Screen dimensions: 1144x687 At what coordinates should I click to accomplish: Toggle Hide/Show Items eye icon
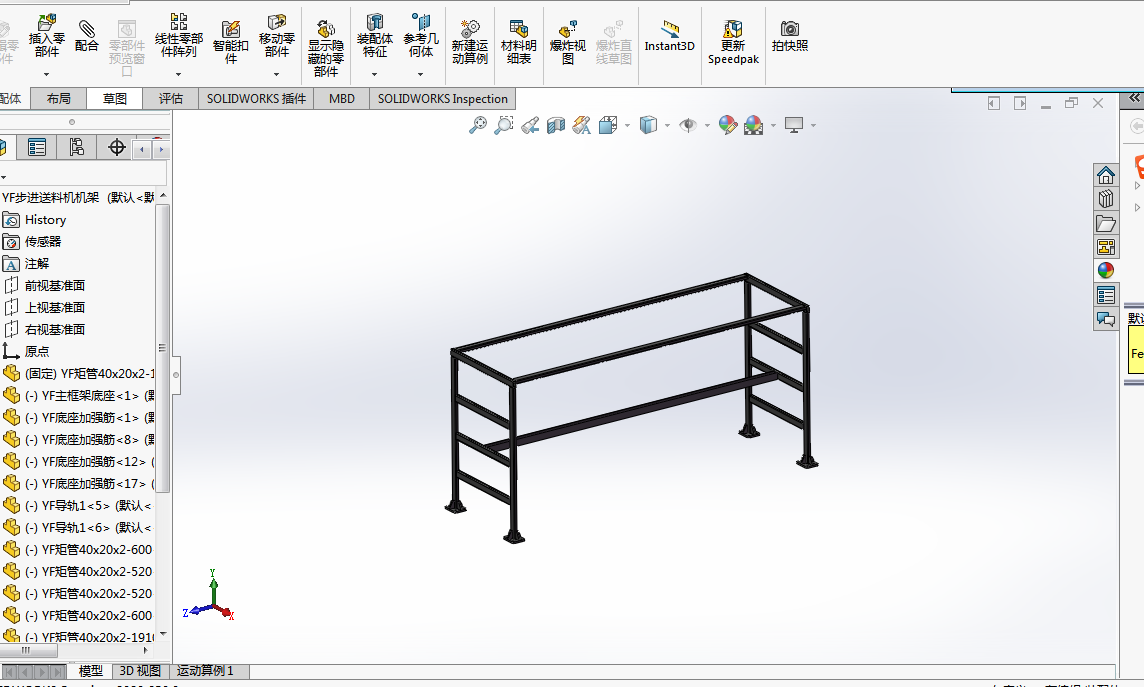pos(687,125)
